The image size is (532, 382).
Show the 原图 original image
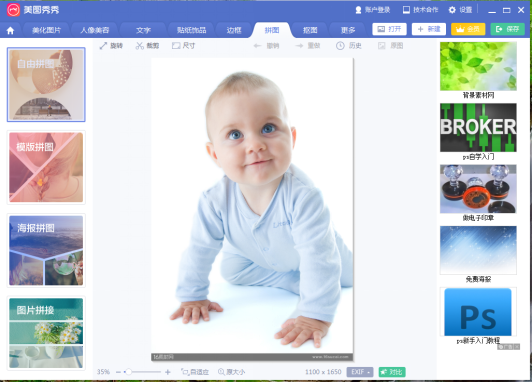click(x=391, y=45)
